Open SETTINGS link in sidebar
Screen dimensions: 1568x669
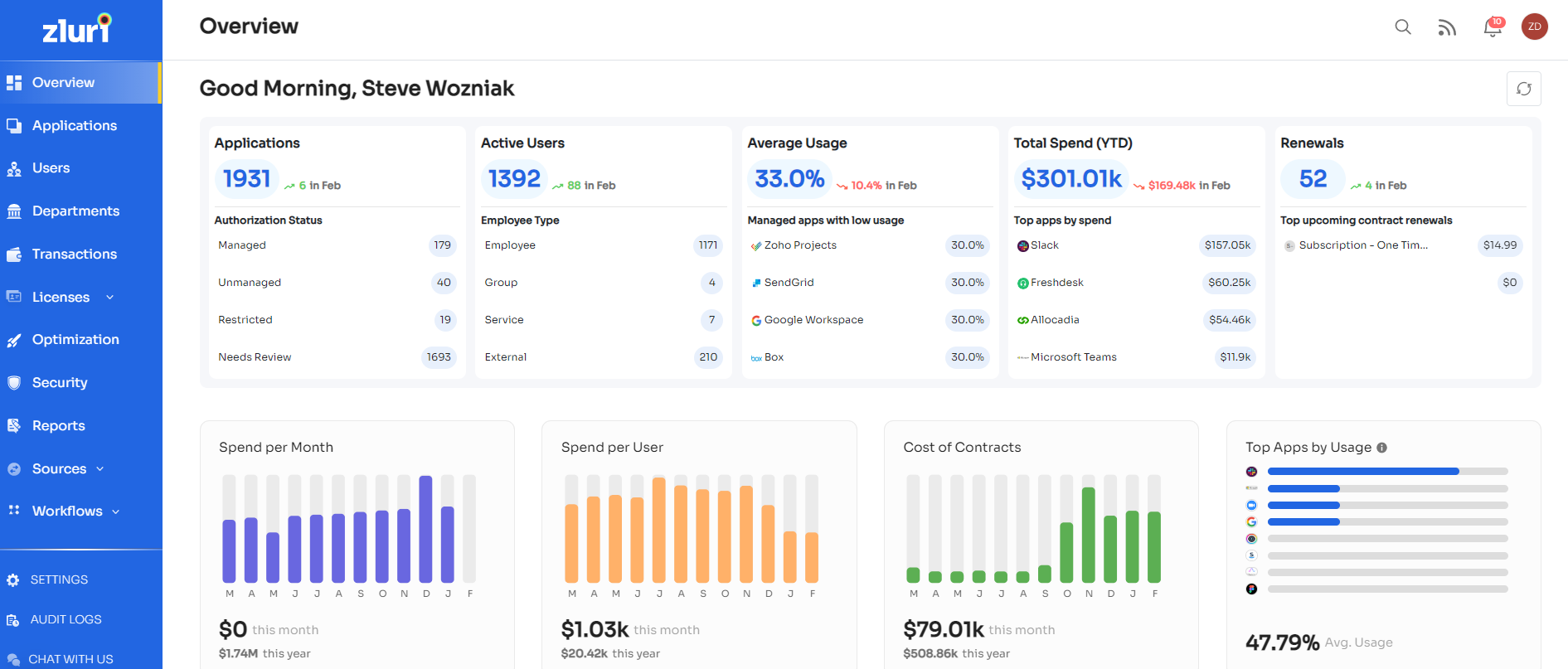pos(59,580)
